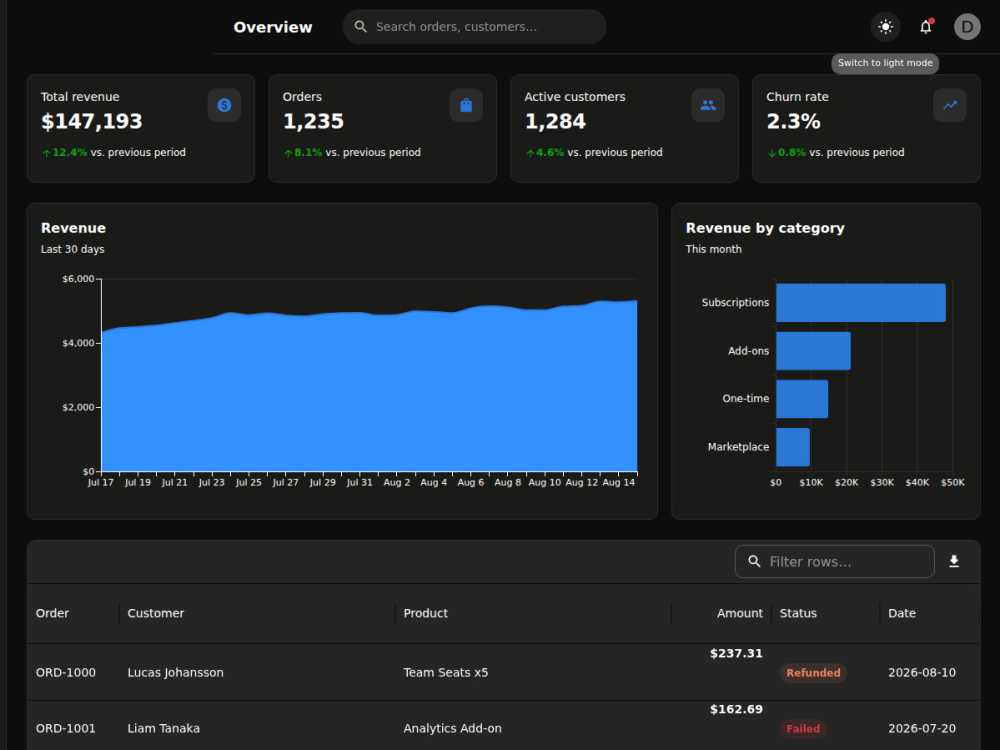Click the search orders, customers field
This screenshot has height=750, width=1000.
tap(474, 27)
